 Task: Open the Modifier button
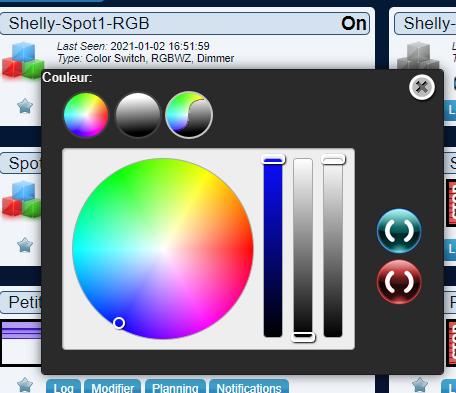click(112, 387)
